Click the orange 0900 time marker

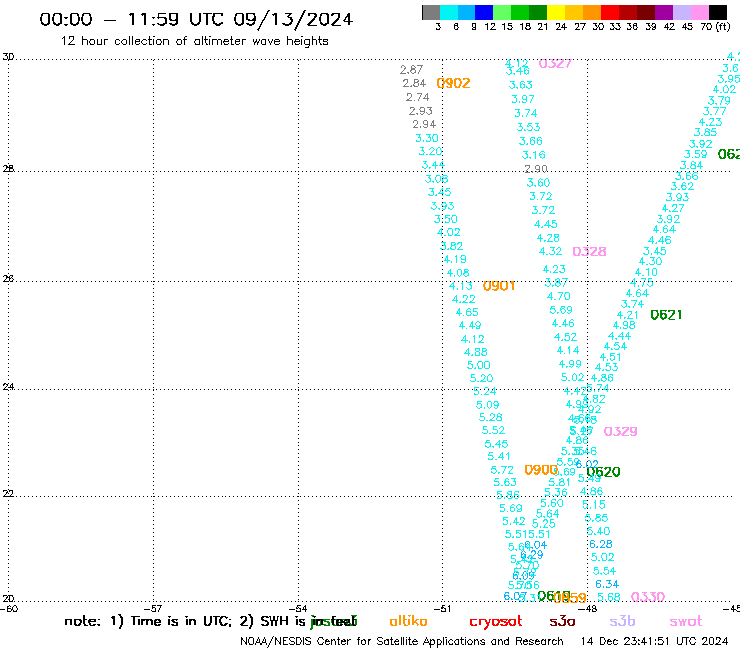click(x=541, y=470)
